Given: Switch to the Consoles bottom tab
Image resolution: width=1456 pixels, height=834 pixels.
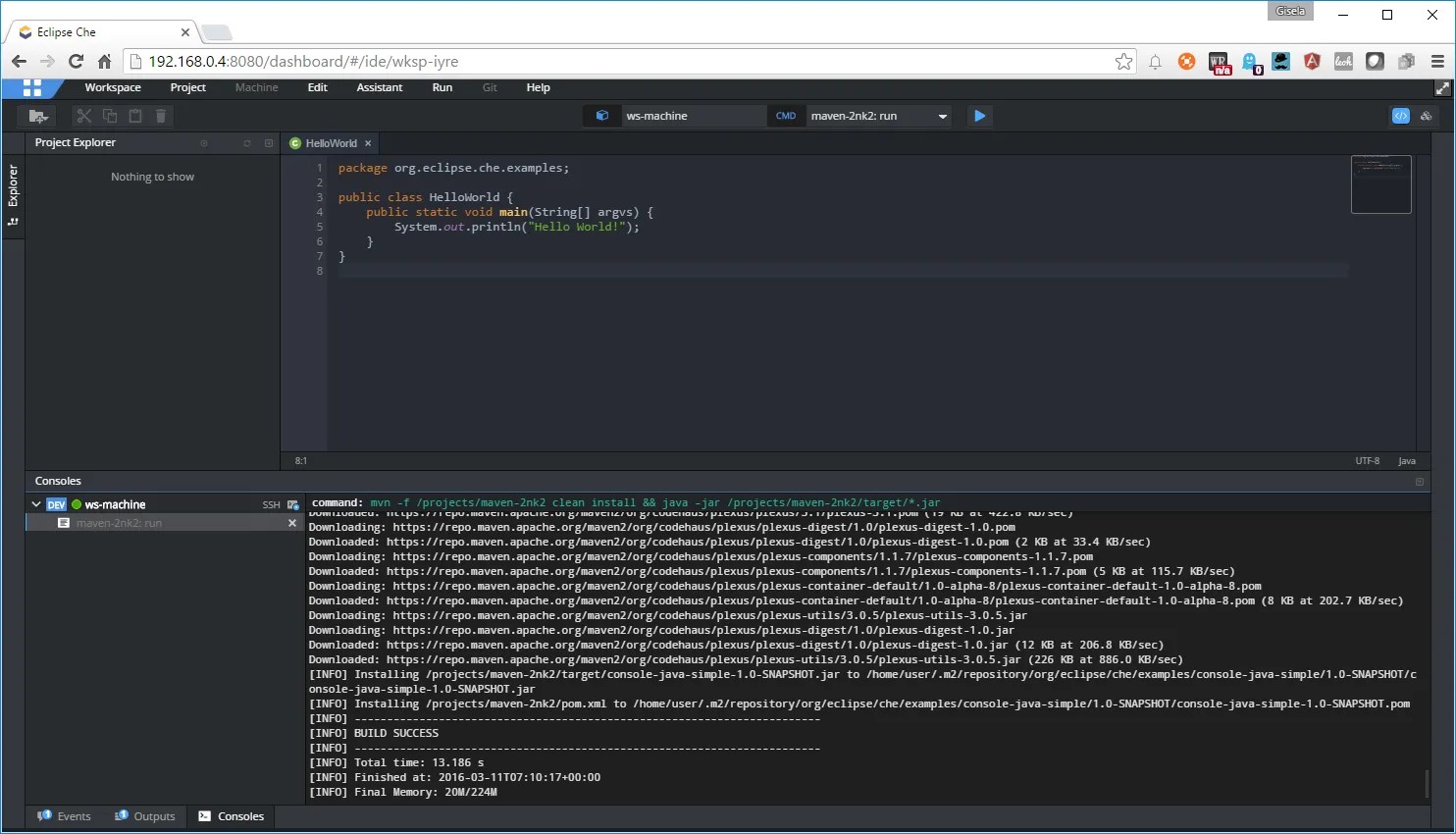Looking at the screenshot, I should click(232, 816).
